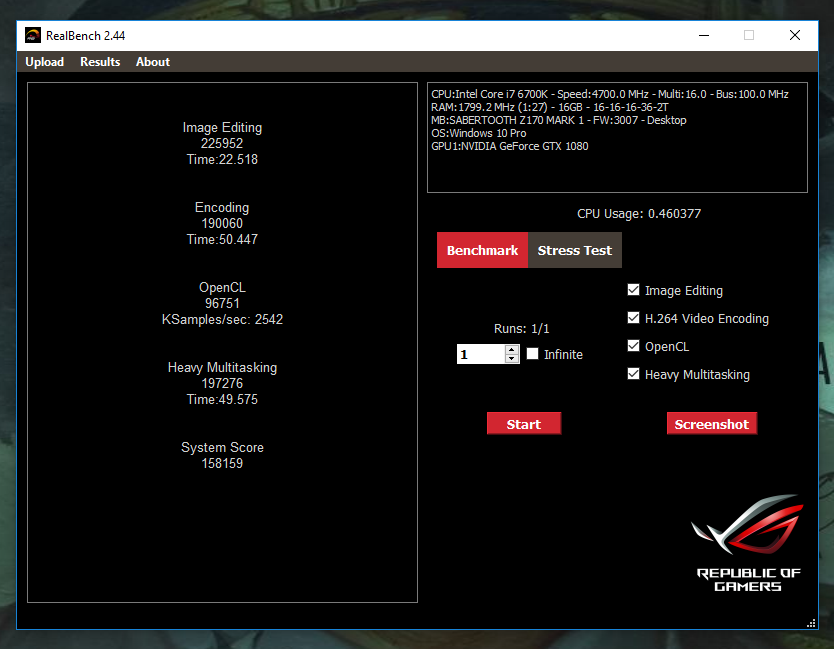Uncheck the Image Editing checkbox
834x649 pixels.
[633, 290]
